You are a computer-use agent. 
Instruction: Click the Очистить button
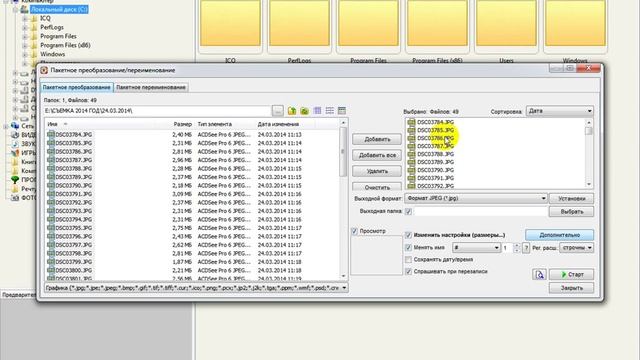[377, 187]
